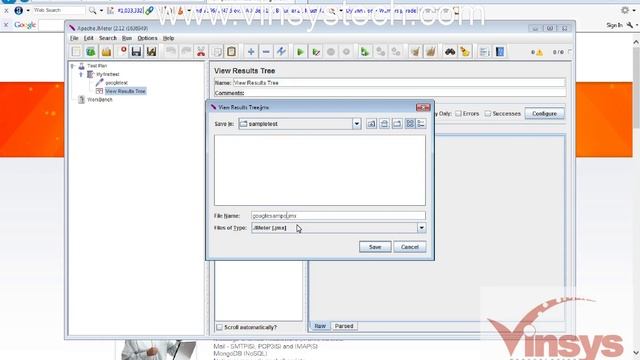Screen dimensions: 640x360
Task: Open the Files of Type dropdown arrow
Action: click(x=421, y=228)
